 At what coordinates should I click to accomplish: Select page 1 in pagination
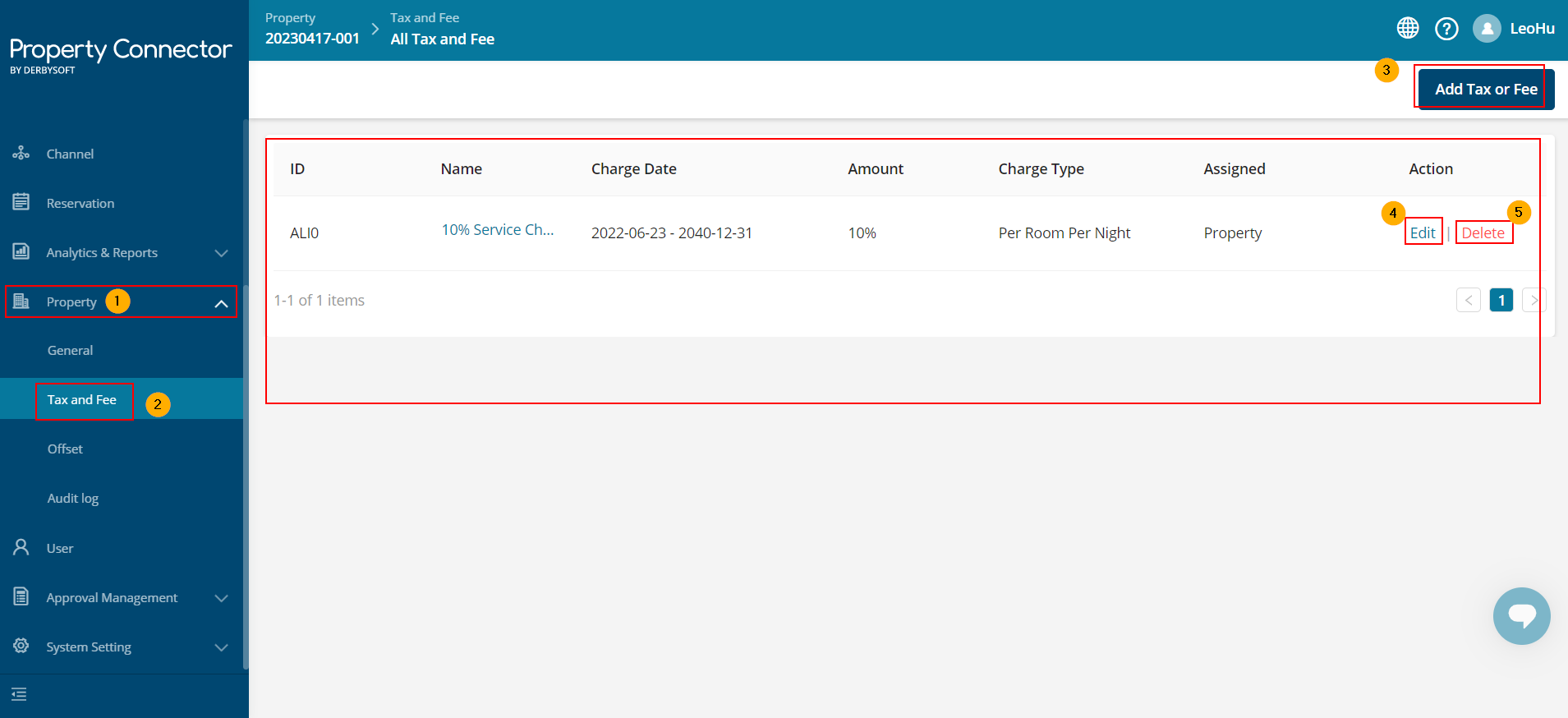pyautogui.click(x=1501, y=300)
